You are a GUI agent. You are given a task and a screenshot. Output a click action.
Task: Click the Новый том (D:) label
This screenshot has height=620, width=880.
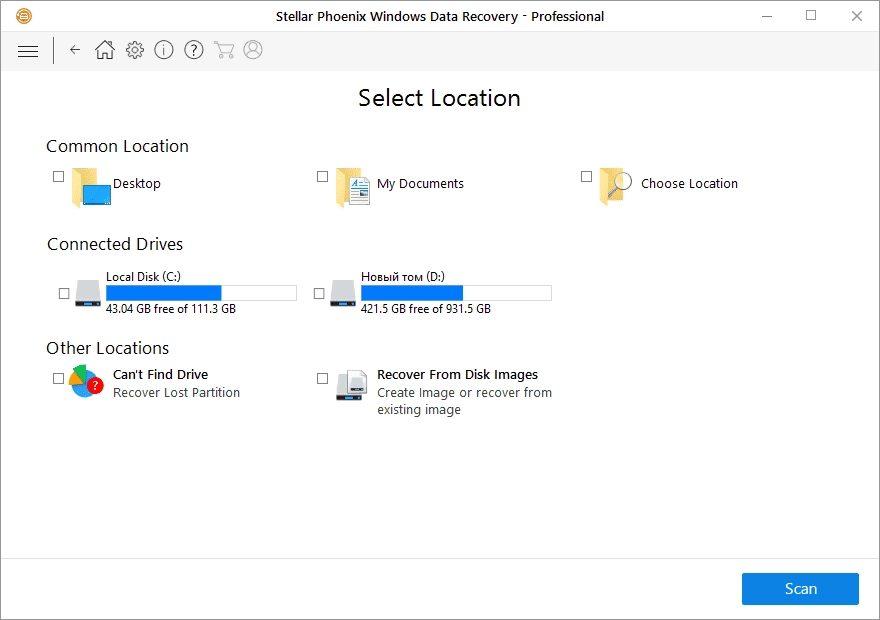click(403, 277)
